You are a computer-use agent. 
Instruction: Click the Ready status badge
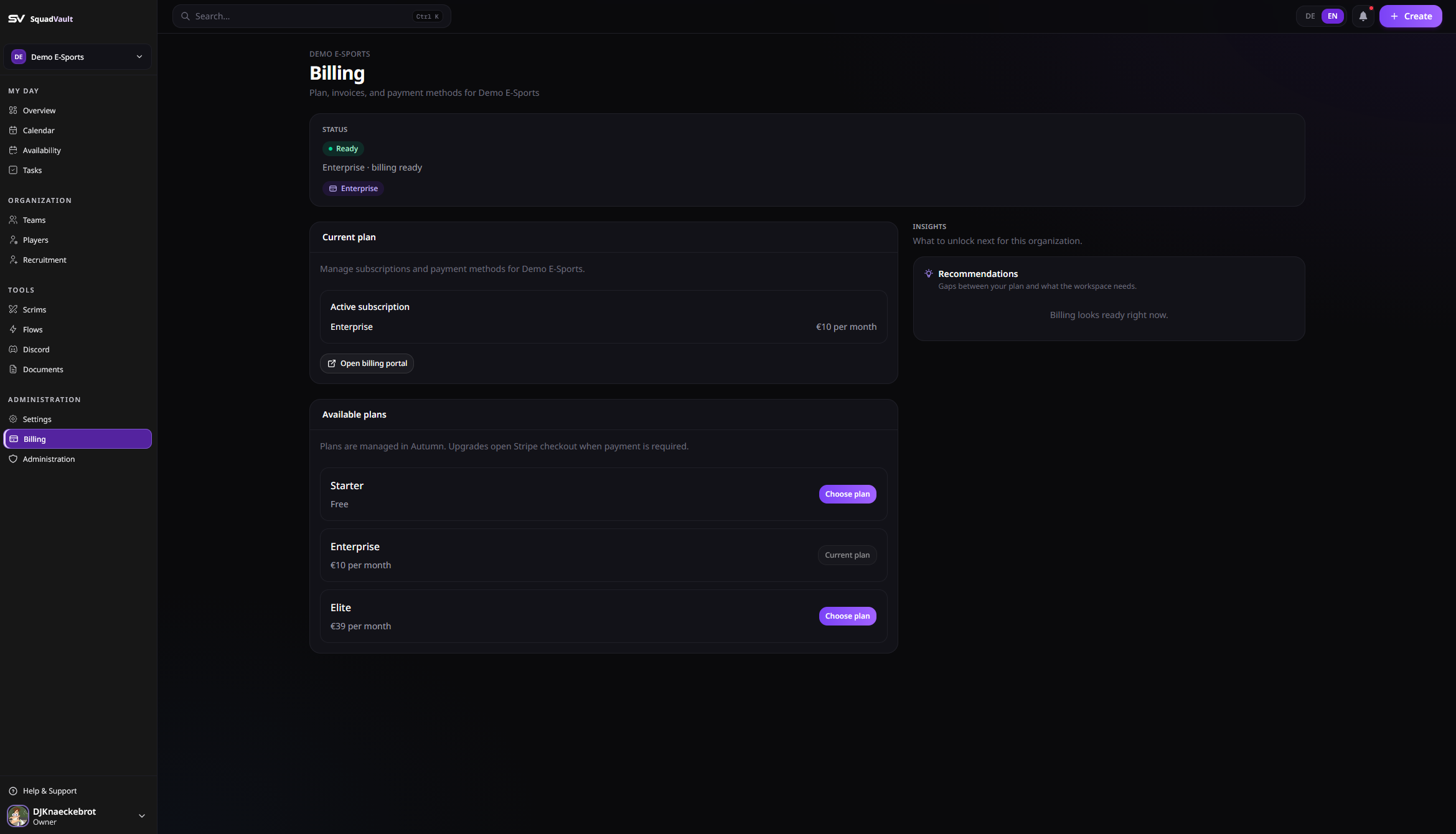click(343, 149)
